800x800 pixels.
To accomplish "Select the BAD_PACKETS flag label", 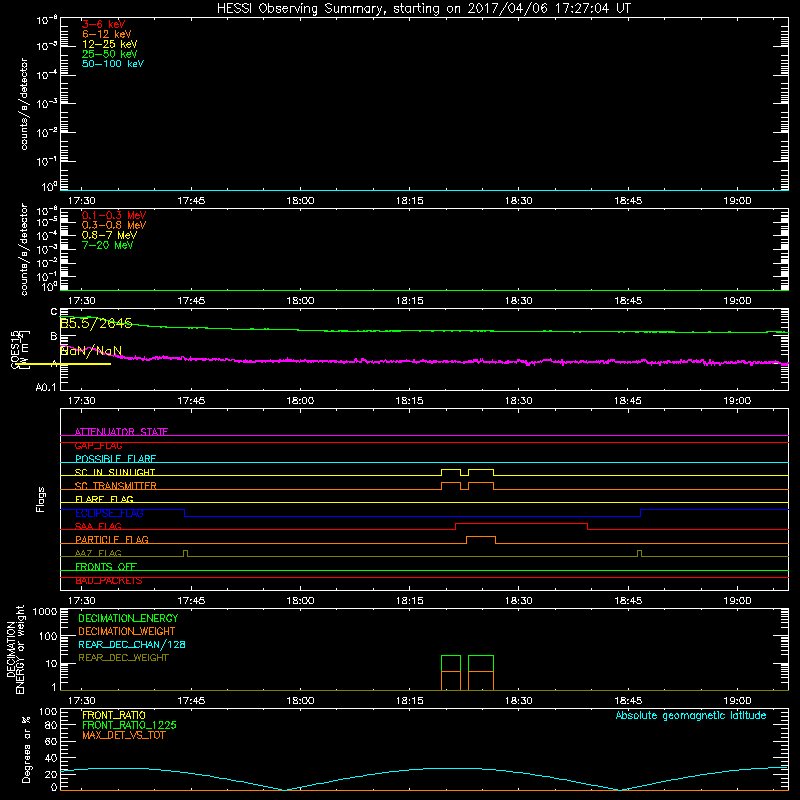I will pyautogui.click(x=109, y=581).
